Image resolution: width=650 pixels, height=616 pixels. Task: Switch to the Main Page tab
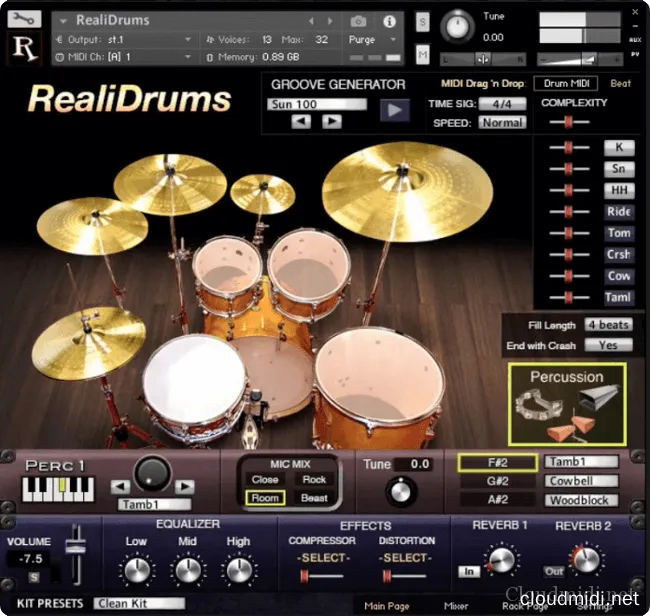pos(387,606)
